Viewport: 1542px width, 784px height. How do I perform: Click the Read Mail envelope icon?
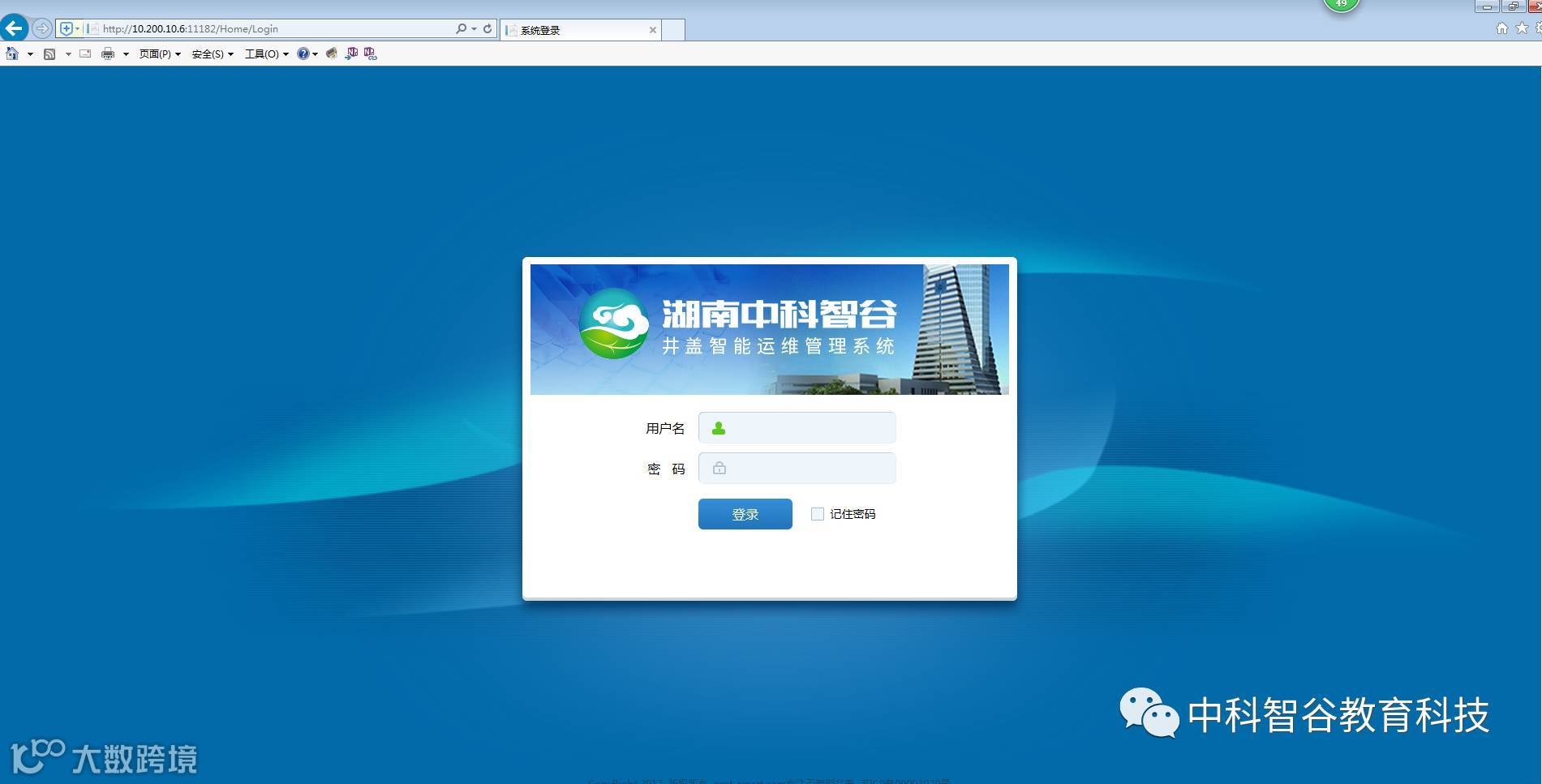point(85,54)
